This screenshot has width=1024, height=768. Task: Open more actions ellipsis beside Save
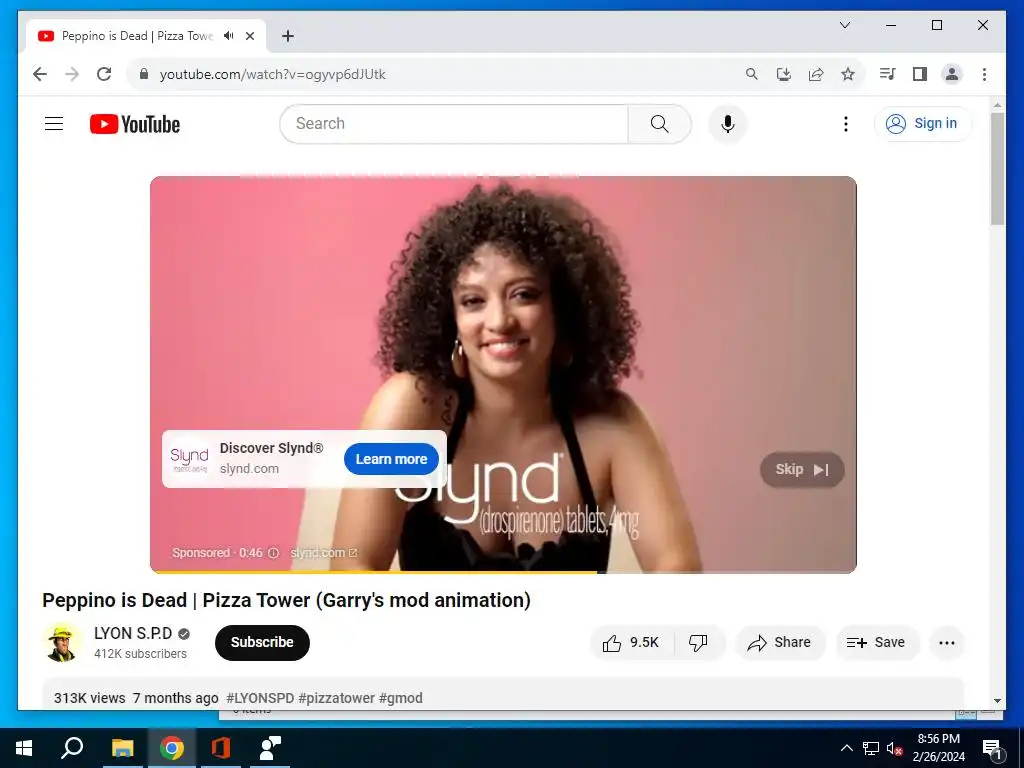click(946, 643)
